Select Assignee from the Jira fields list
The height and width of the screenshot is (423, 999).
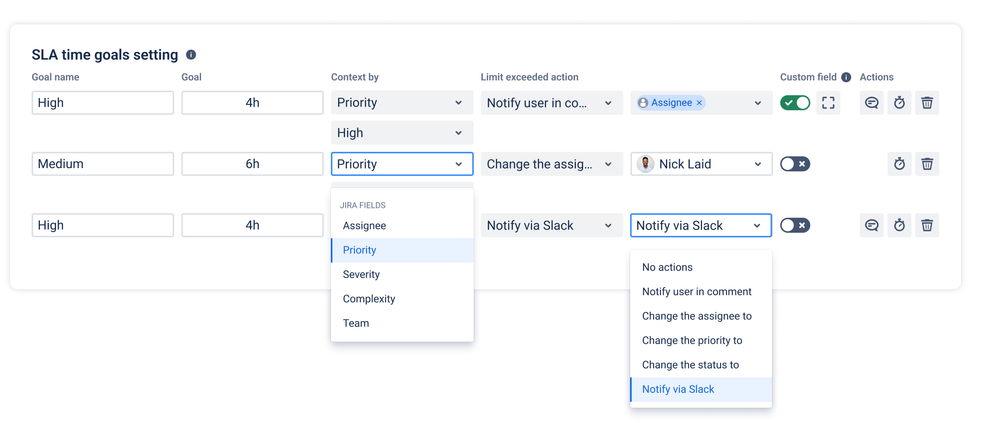pos(402,226)
